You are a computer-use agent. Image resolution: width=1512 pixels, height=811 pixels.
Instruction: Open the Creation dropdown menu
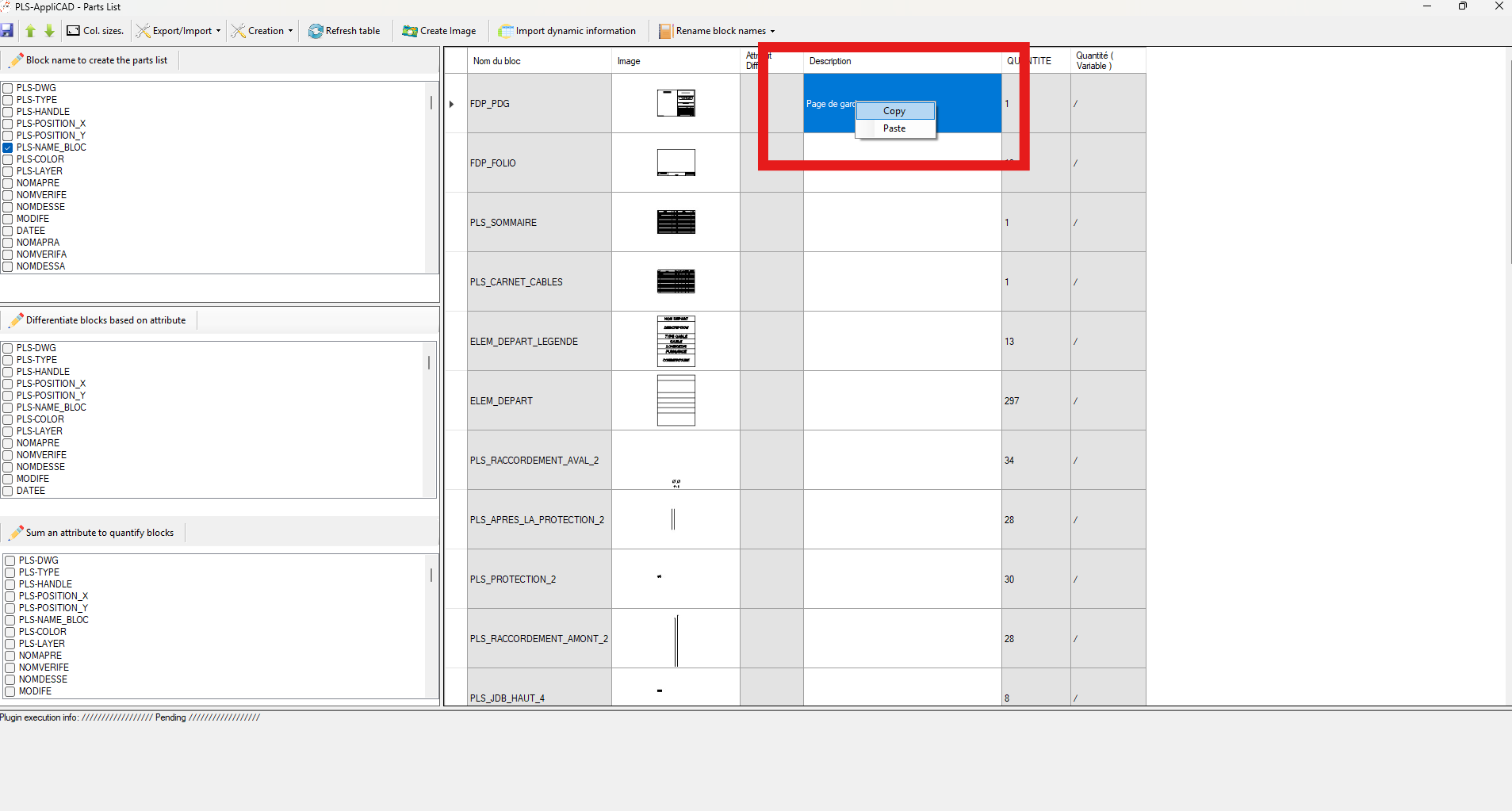(x=290, y=31)
